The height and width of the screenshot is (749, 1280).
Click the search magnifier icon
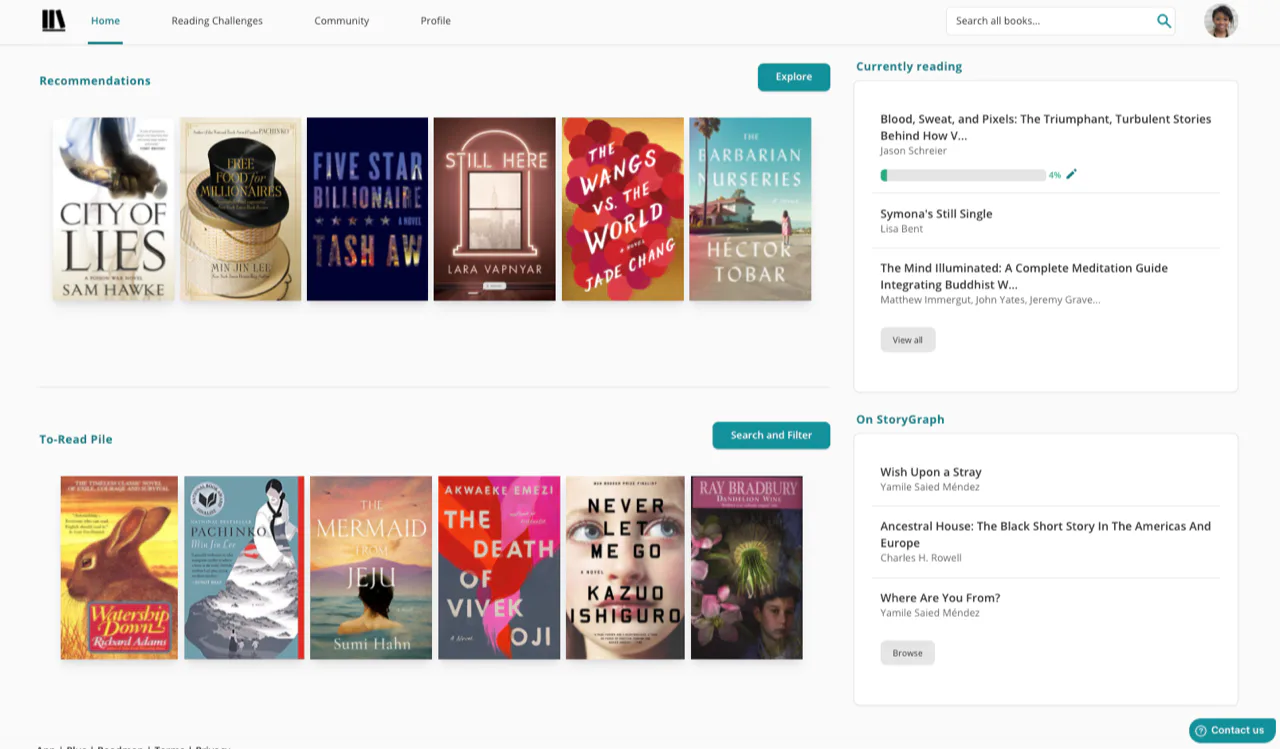[x=1164, y=21]
